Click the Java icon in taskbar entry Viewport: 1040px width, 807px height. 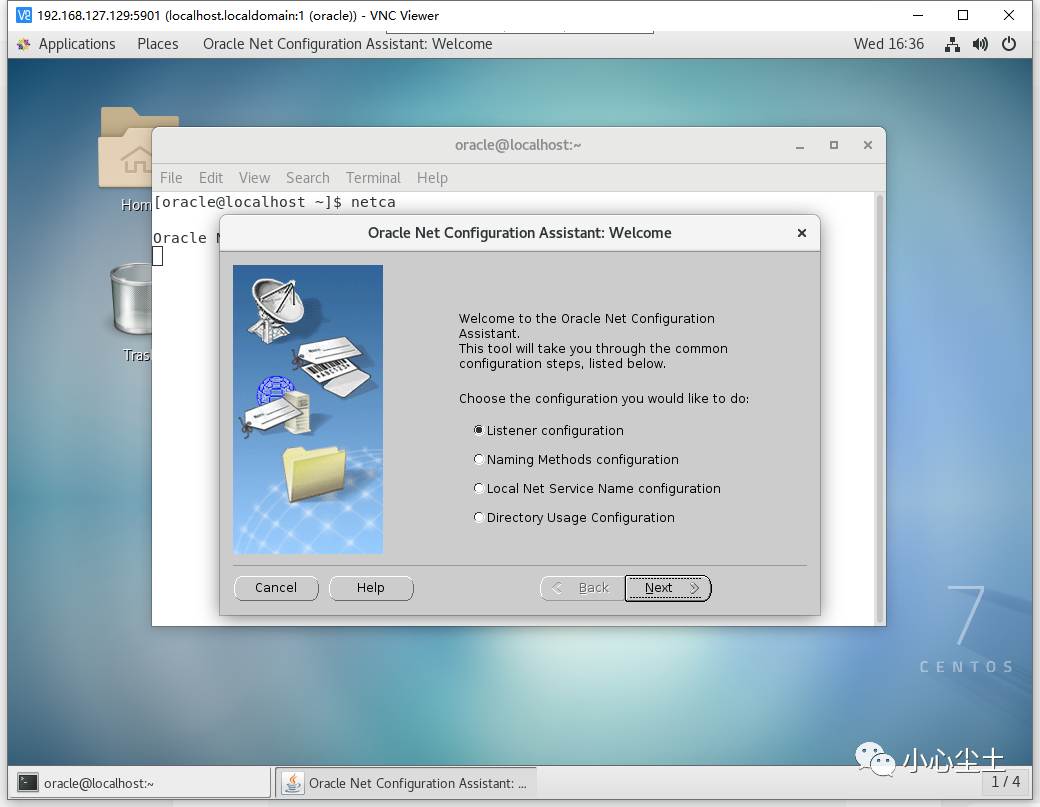click(x=292, y=783)
